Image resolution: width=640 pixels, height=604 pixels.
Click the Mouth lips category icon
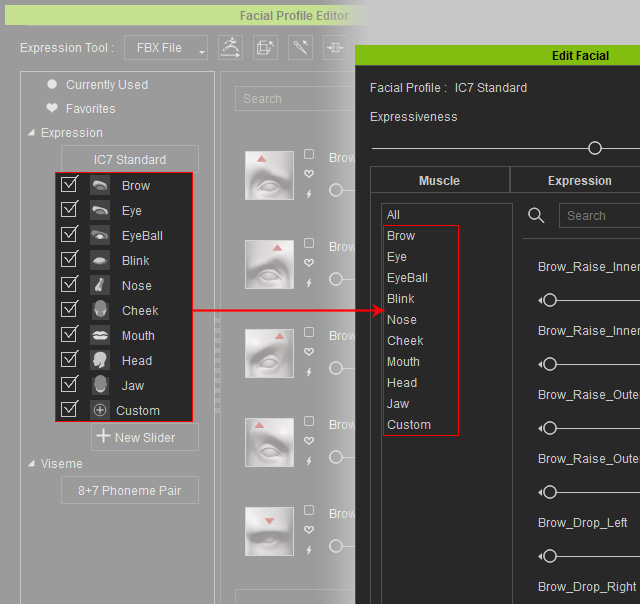[x=100, y=335]
